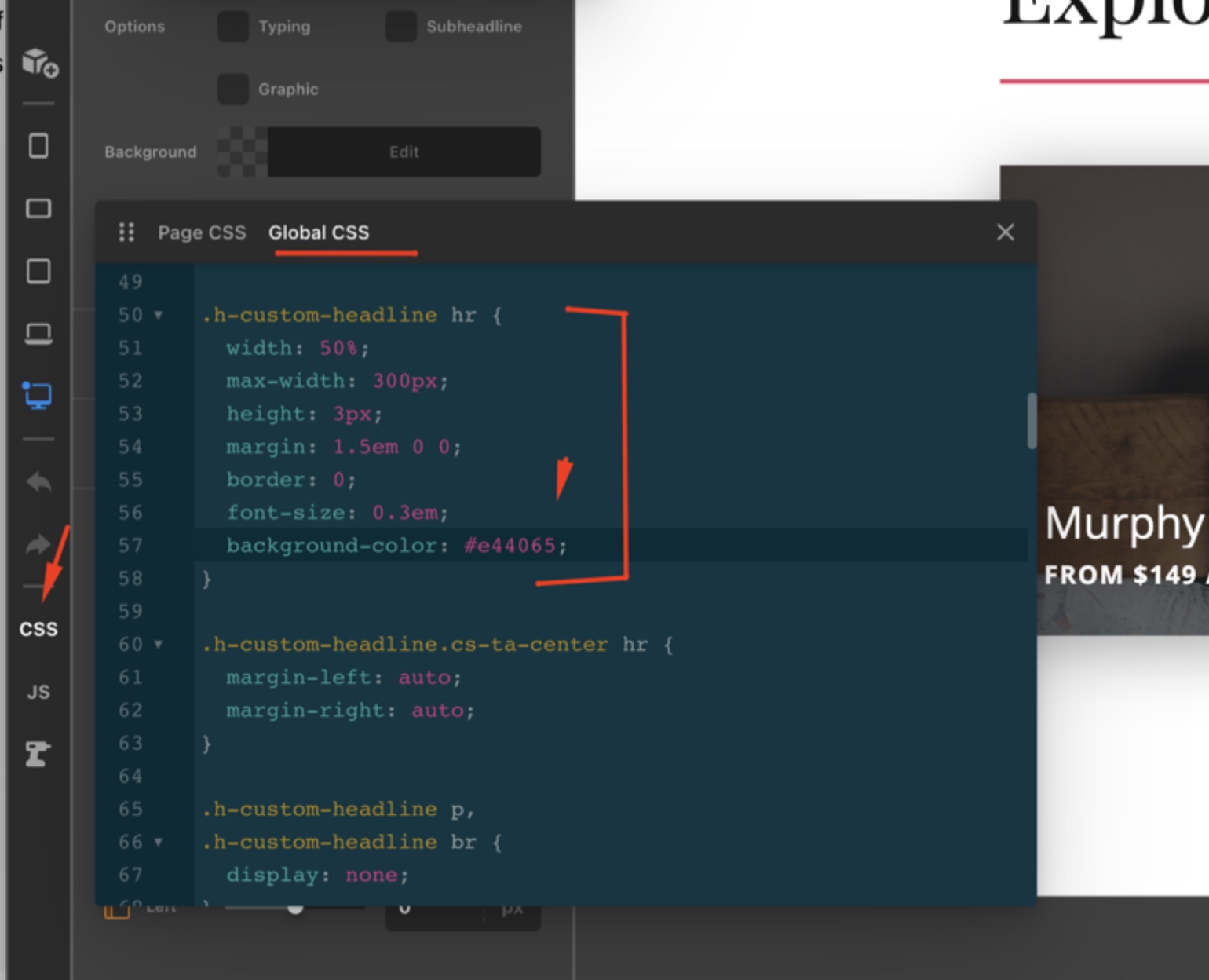This screenshot has width=1209, height=980.
Task: Click the code editor vertical scrollbar thumb
Action: tap(1032, 421)
